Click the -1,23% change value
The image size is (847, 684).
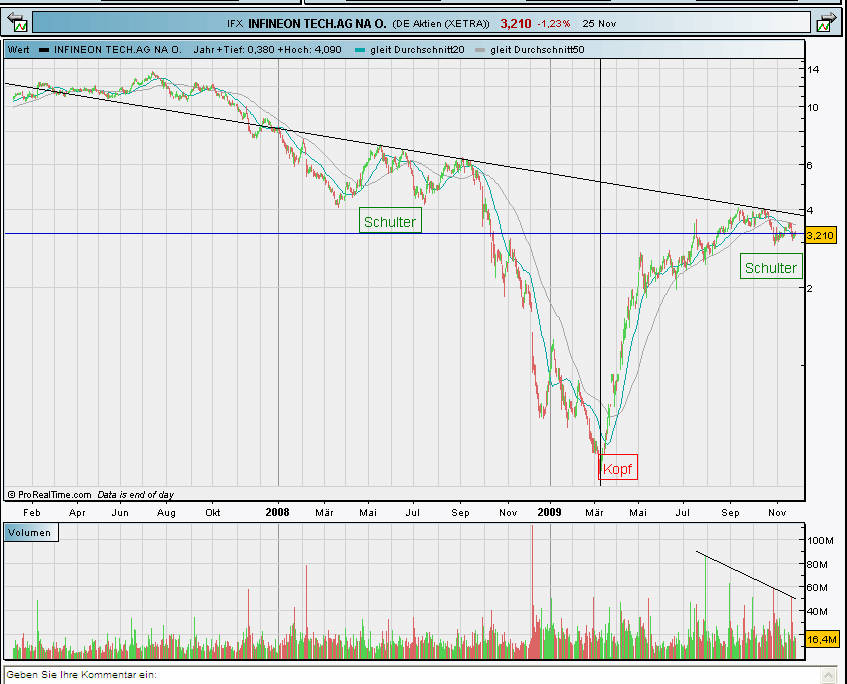(x=554, y=24)
